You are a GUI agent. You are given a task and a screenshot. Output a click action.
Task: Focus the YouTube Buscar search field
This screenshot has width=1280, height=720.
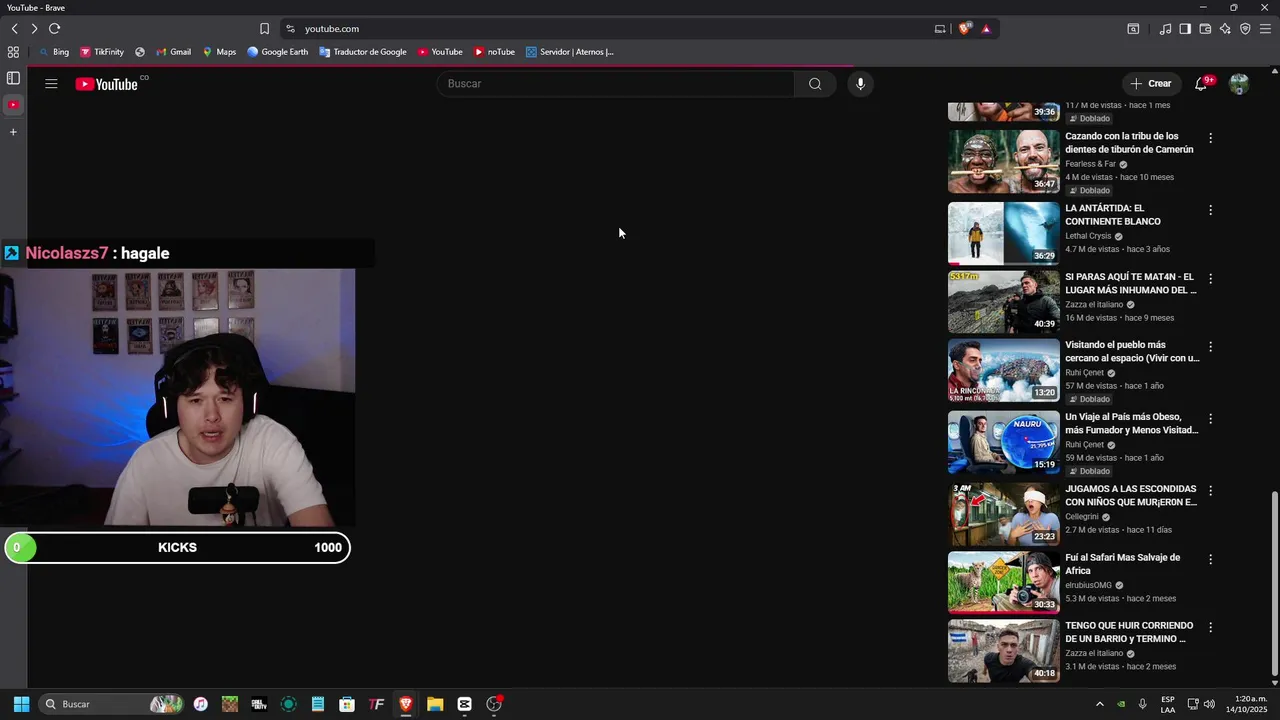615,84
